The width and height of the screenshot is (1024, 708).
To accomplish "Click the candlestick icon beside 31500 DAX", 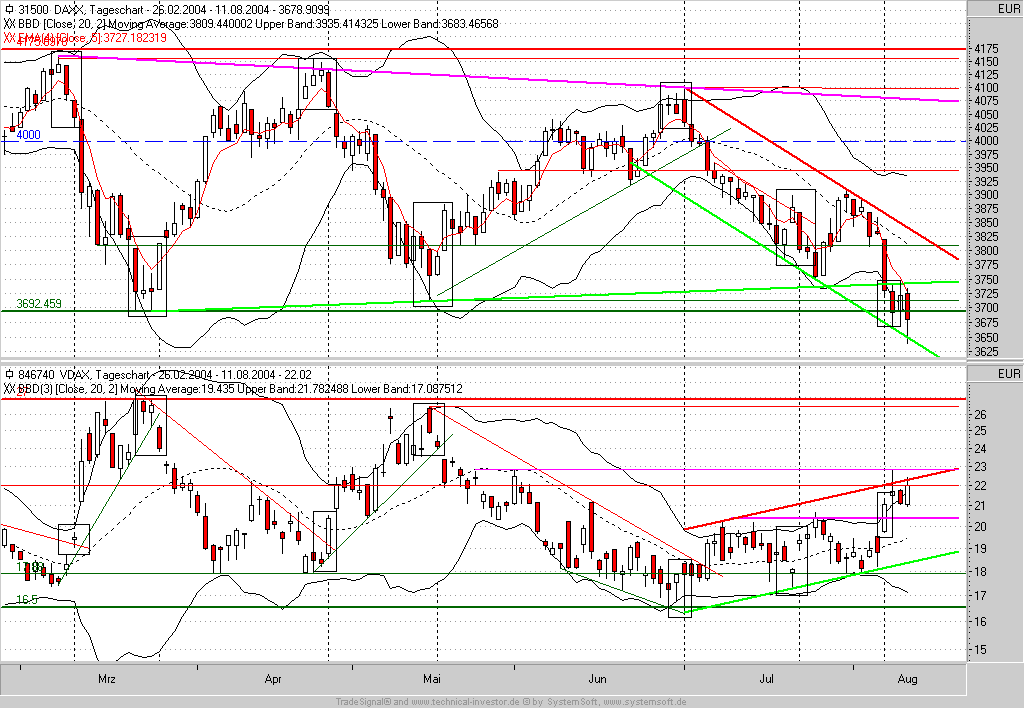I will coord(10,9).
